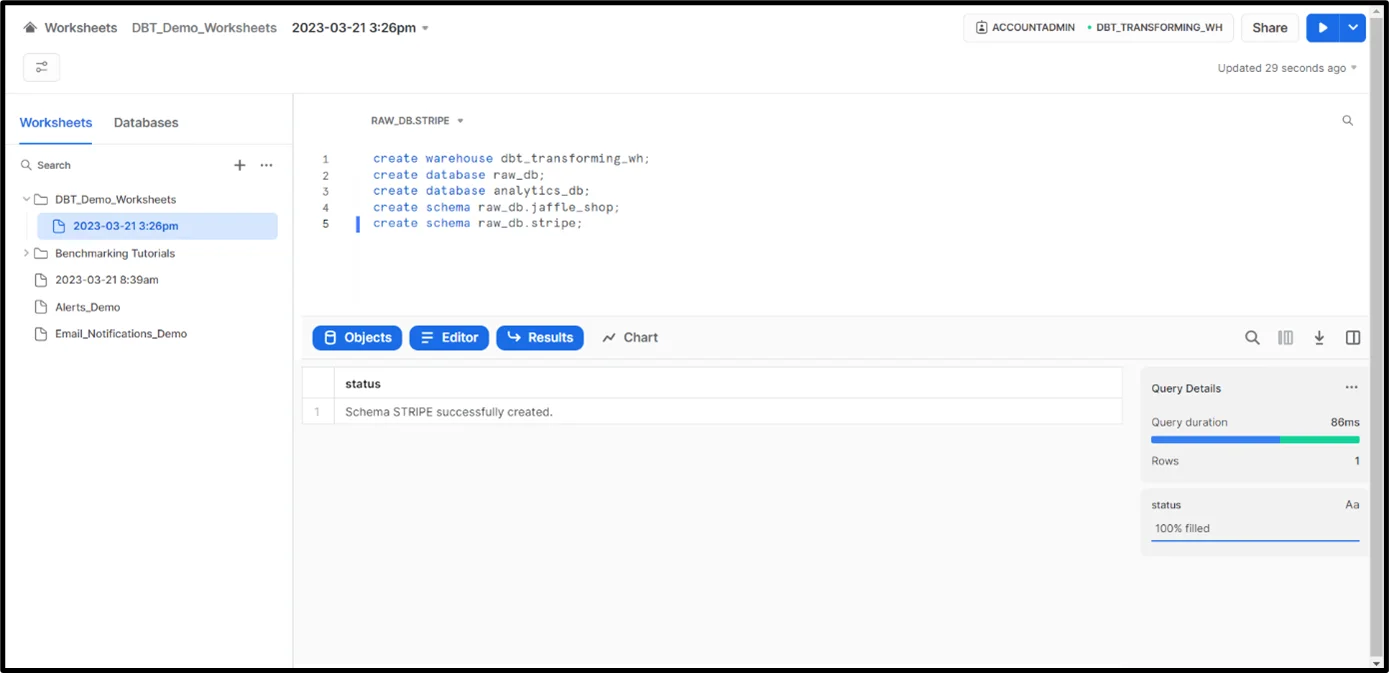Open the filter settings icon button
The width and height of the screenshot is (1389, 673).
41,67
